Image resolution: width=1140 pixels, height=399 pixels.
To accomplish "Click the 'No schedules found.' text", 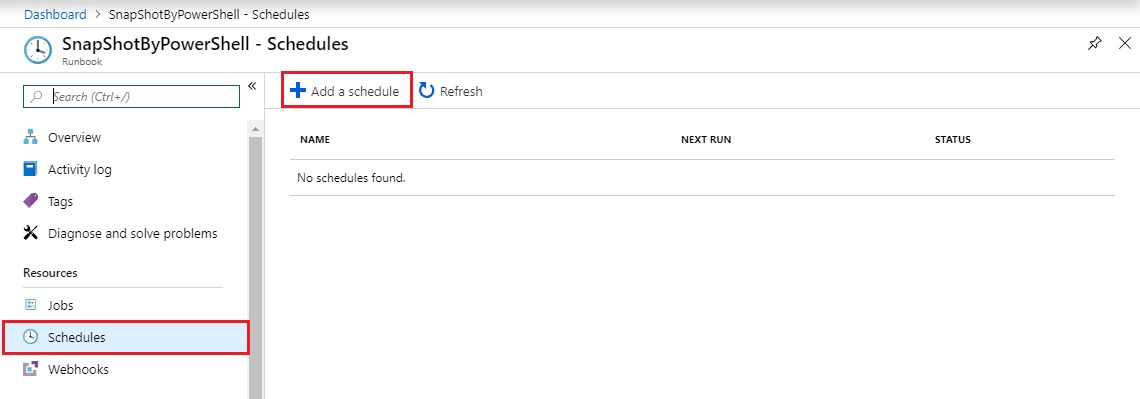I will [x=351, y=177].
